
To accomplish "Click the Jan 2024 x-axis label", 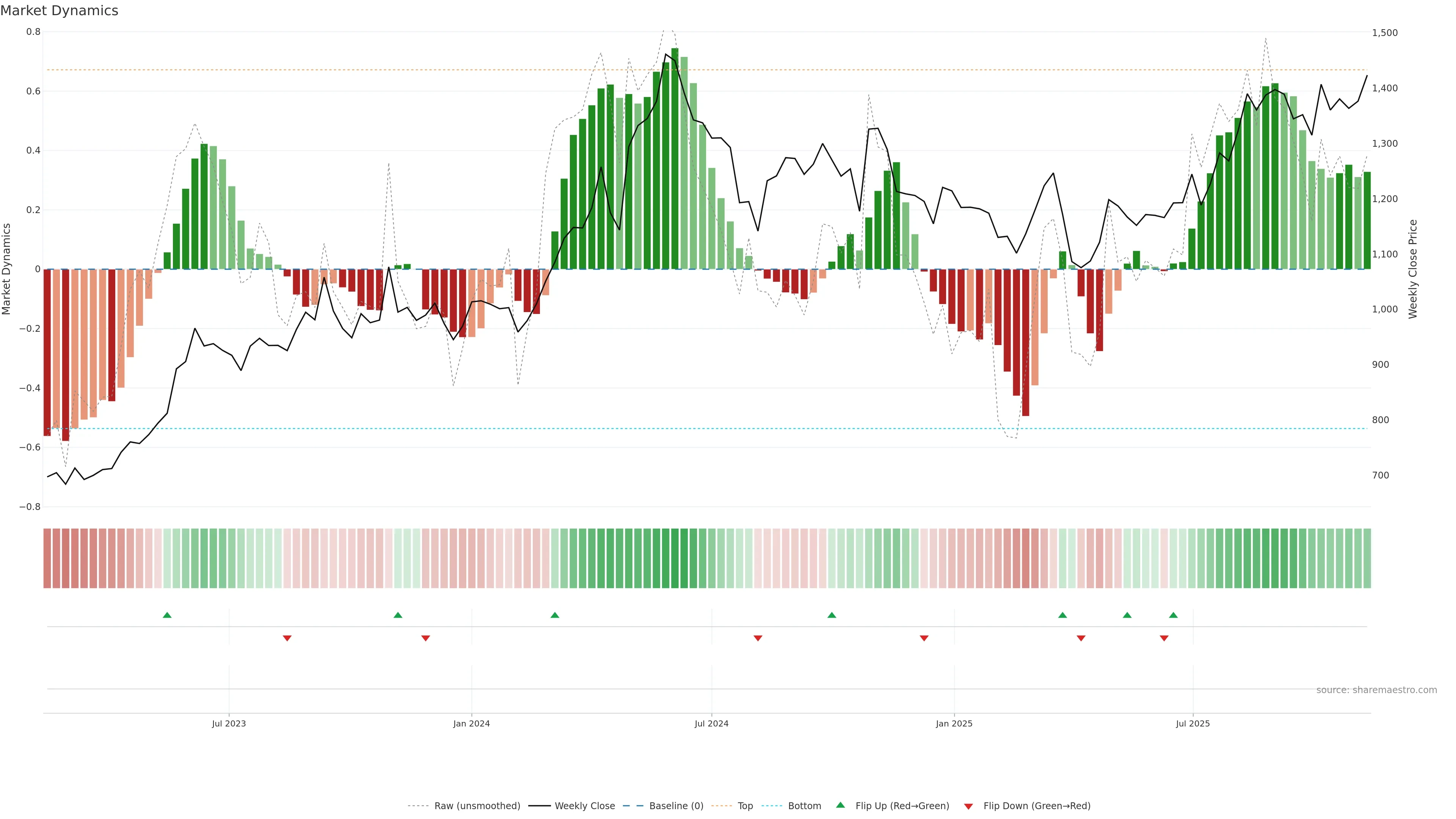I will pos(471,723).
